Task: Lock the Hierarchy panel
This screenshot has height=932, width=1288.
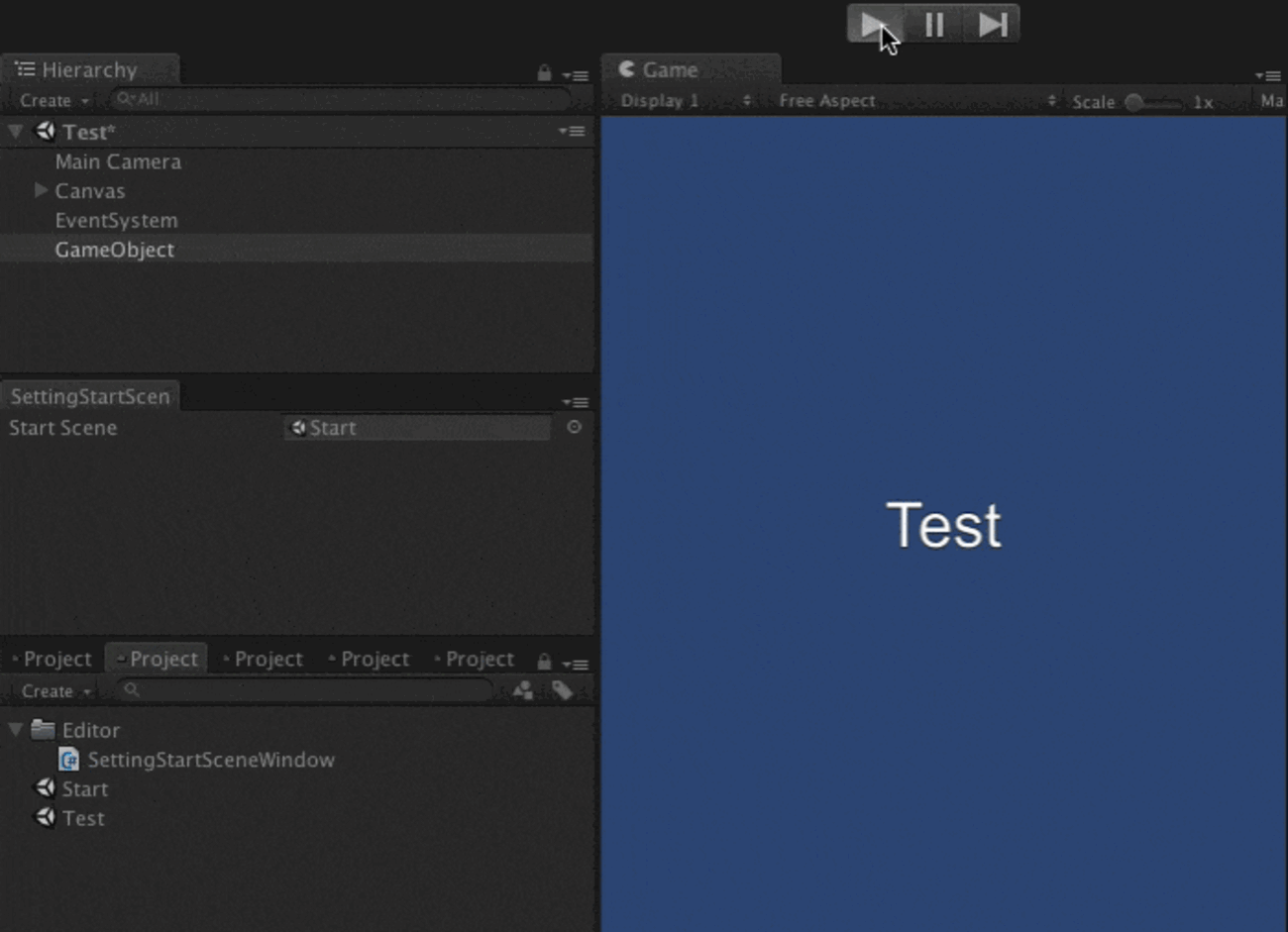Action: click(x=544, y=73)
